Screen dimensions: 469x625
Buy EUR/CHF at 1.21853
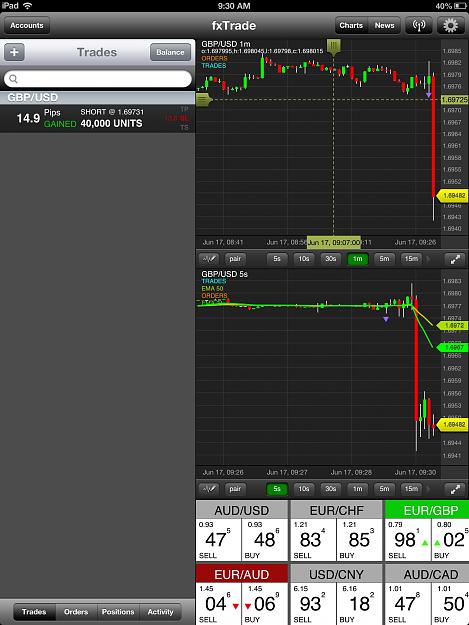(359, 540)
